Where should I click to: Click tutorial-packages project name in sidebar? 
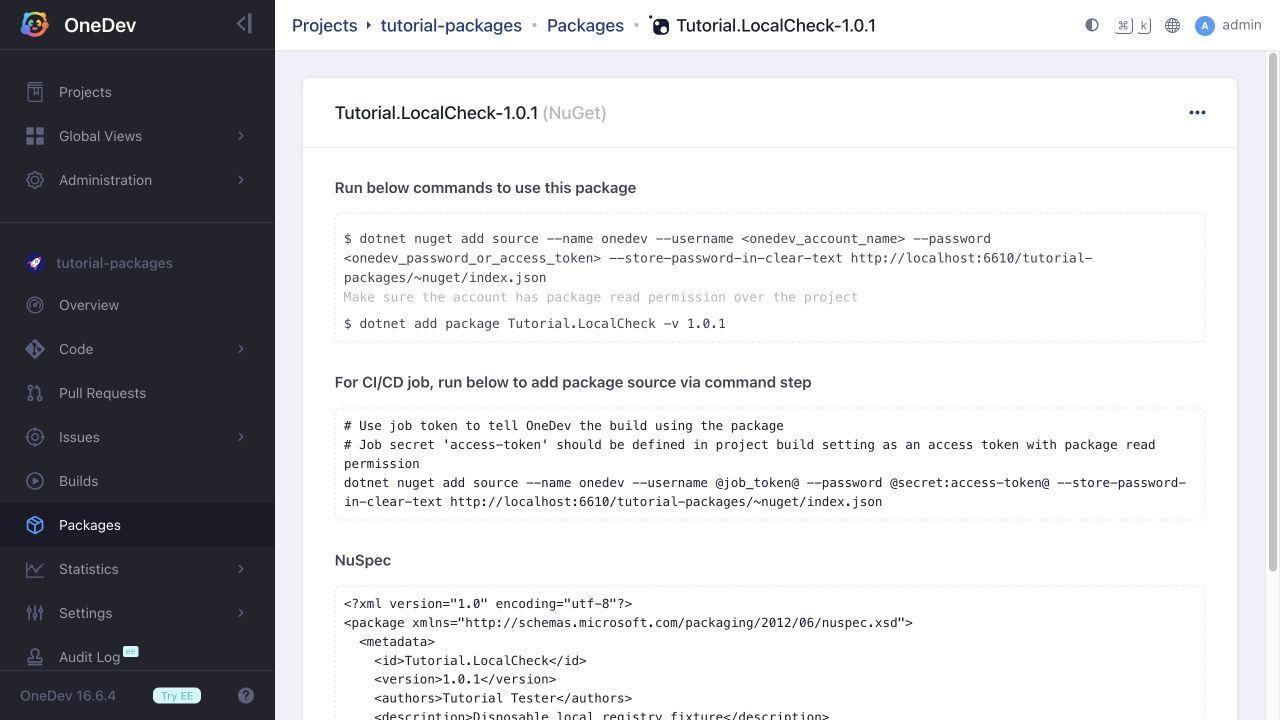(114, 263)
